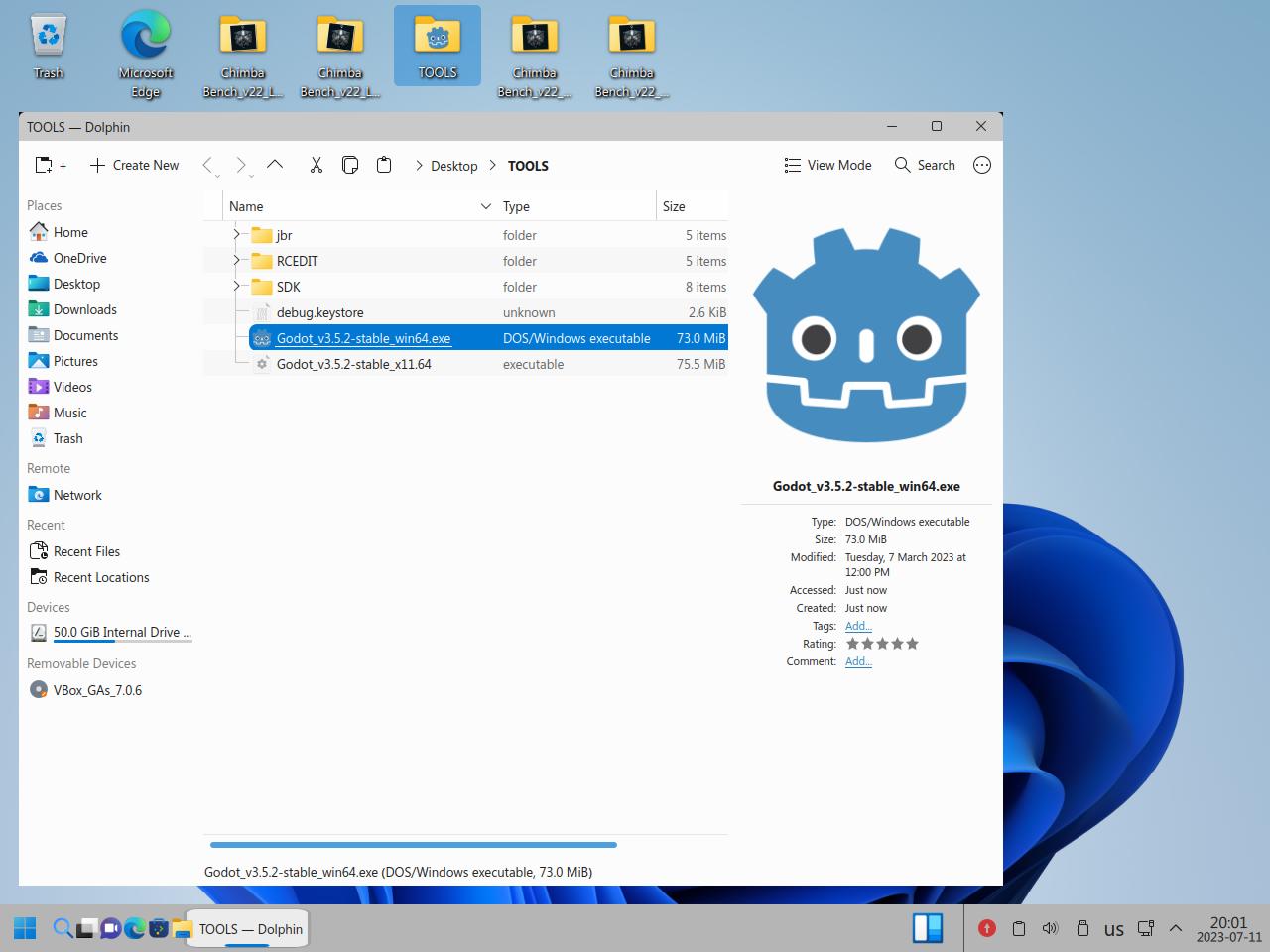1270x952 pixels.
Task: Sort files by the Size column header
Action: [674, 206]
